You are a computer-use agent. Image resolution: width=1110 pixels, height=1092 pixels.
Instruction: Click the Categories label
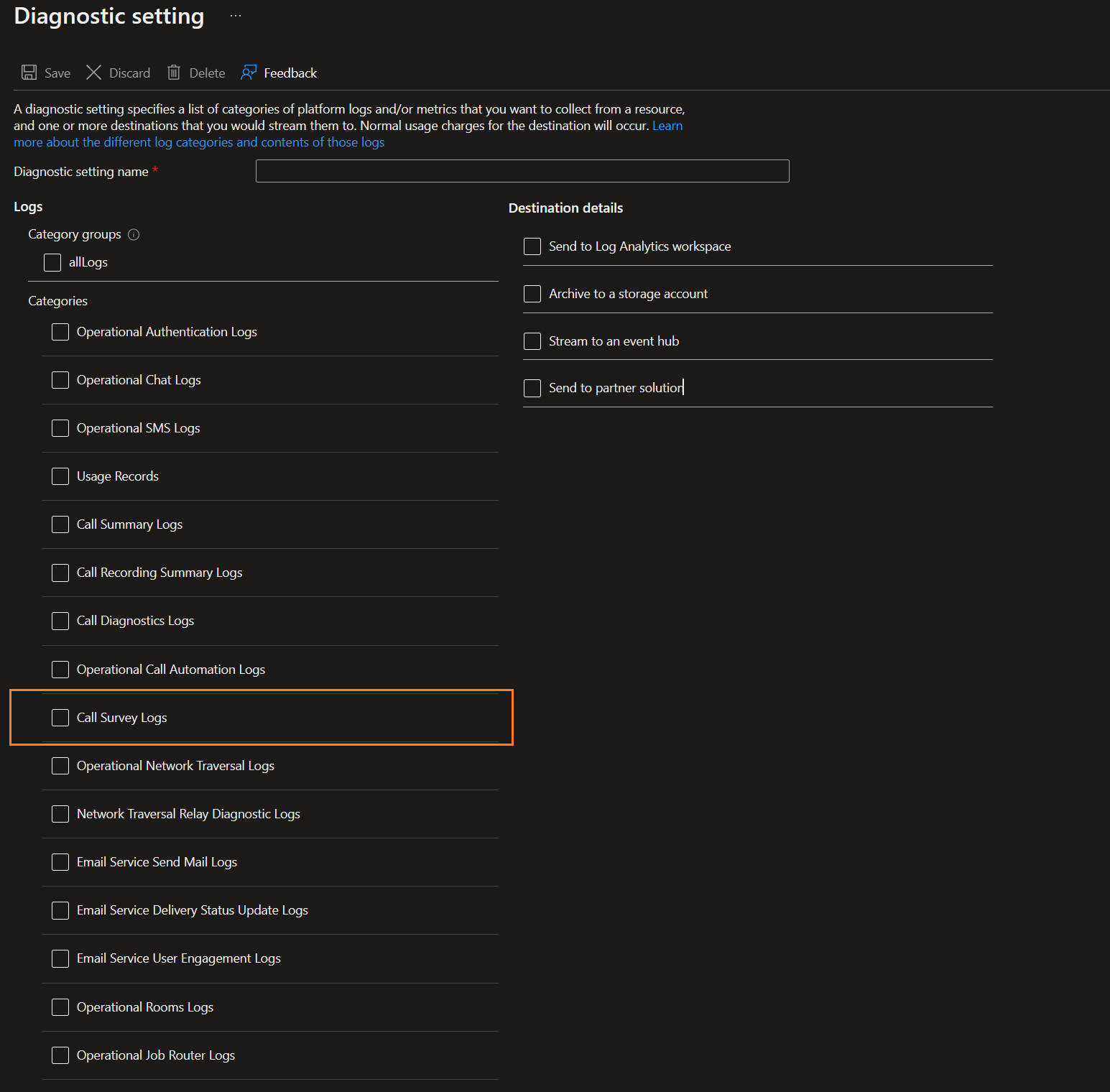[57, 301]
